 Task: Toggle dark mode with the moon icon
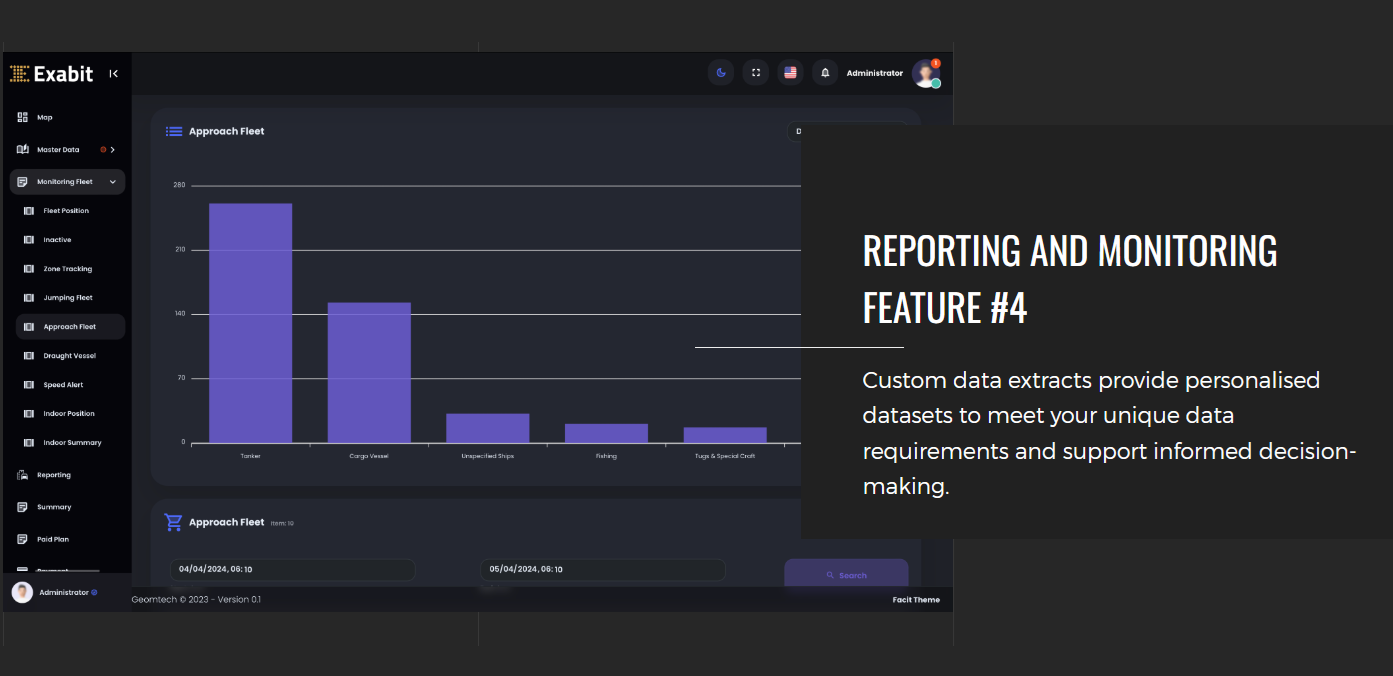(720, 72)
